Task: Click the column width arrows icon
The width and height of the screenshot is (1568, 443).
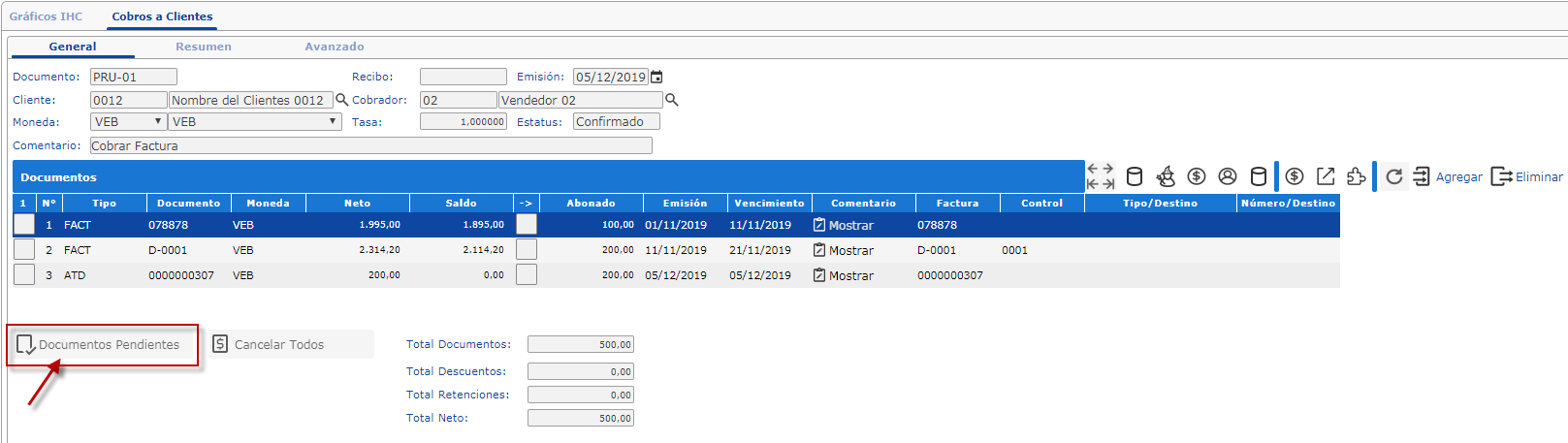Action: tap(1101, 176)
